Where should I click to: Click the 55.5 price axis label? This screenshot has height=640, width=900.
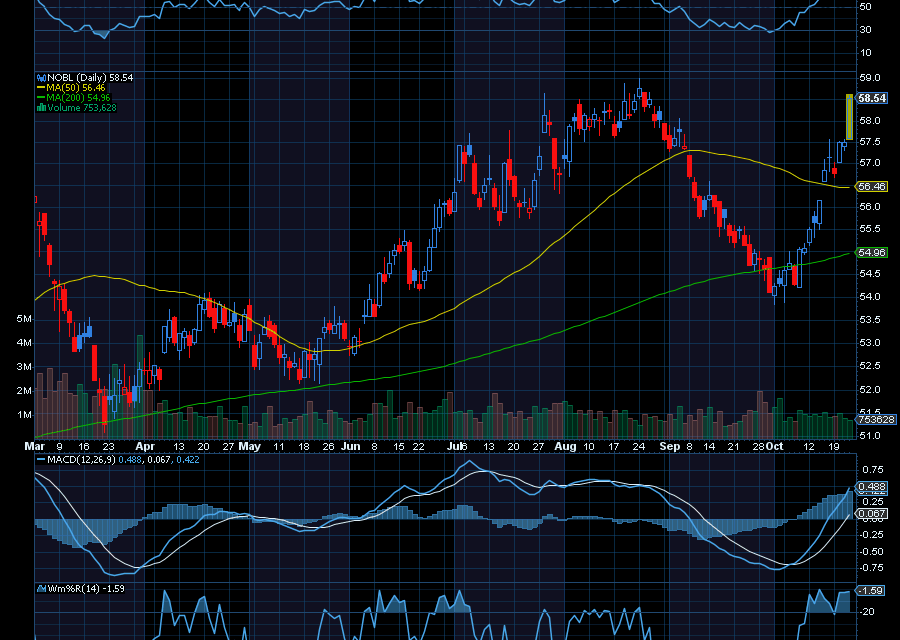870,229
